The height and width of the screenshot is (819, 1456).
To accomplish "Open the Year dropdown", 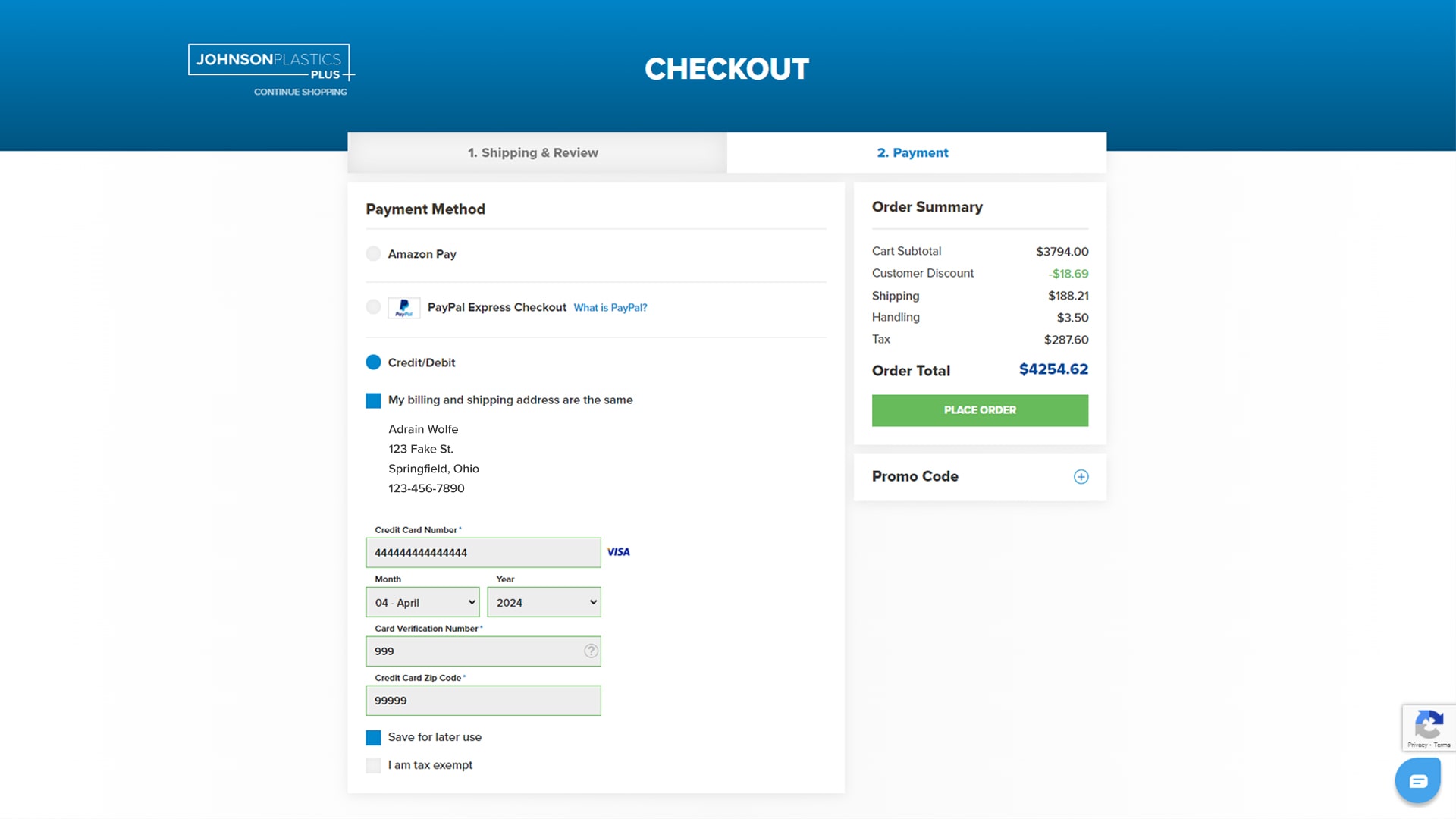I will pos(544,602).
